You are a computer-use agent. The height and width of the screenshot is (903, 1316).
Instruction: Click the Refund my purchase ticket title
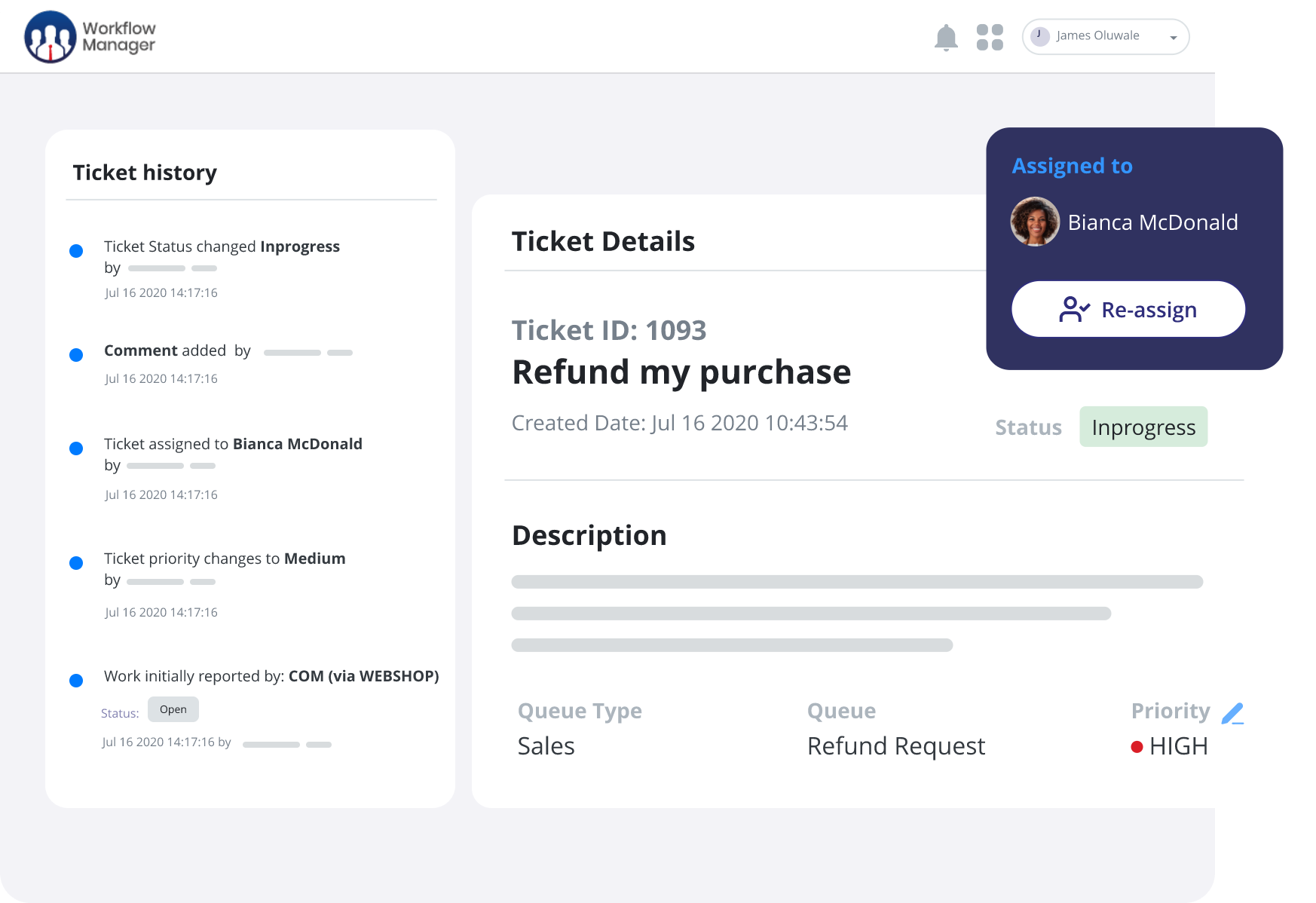click(681, 372)
